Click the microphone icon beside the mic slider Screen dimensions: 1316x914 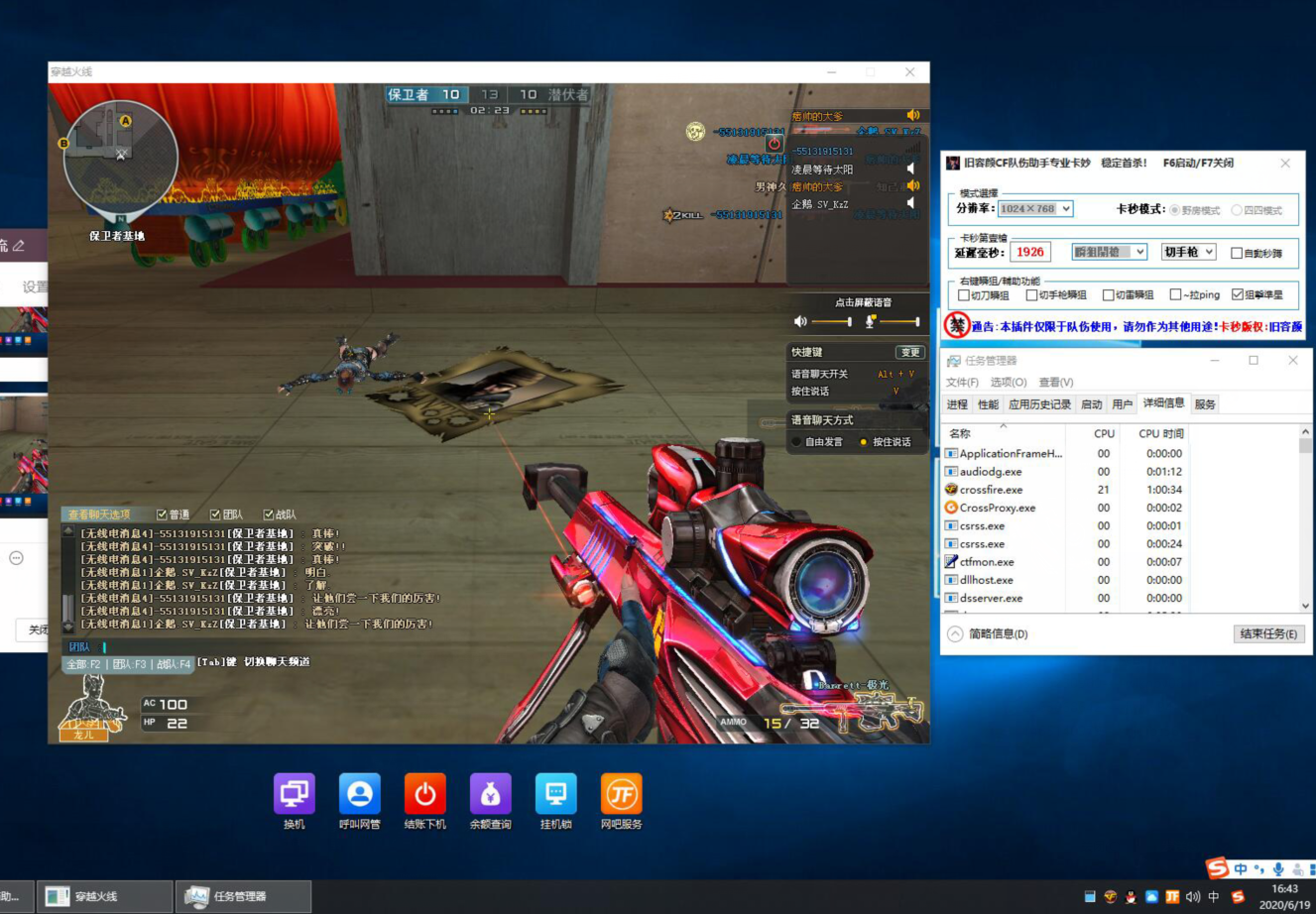point(870,321)
